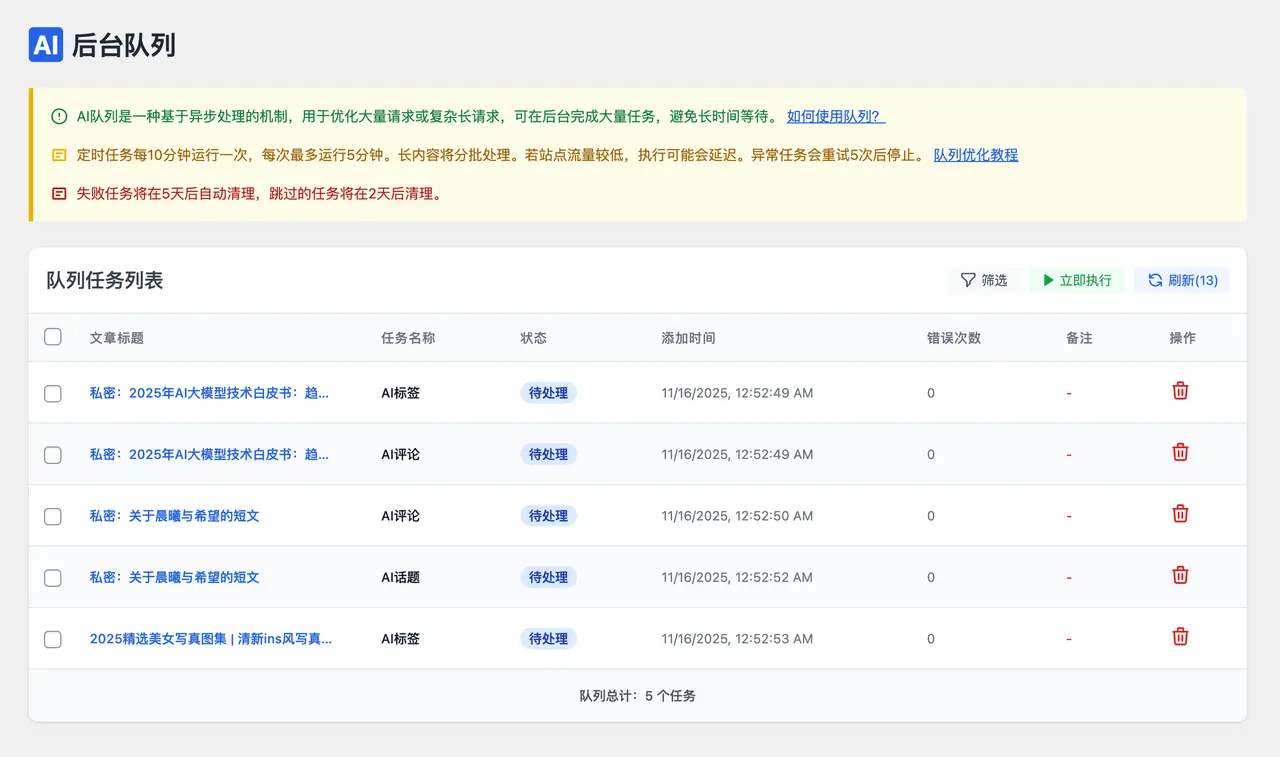This screenshot has height=757, width=1280.
Task: Click 待处理 status badge in first row
Action: click(x=548, y=393)
